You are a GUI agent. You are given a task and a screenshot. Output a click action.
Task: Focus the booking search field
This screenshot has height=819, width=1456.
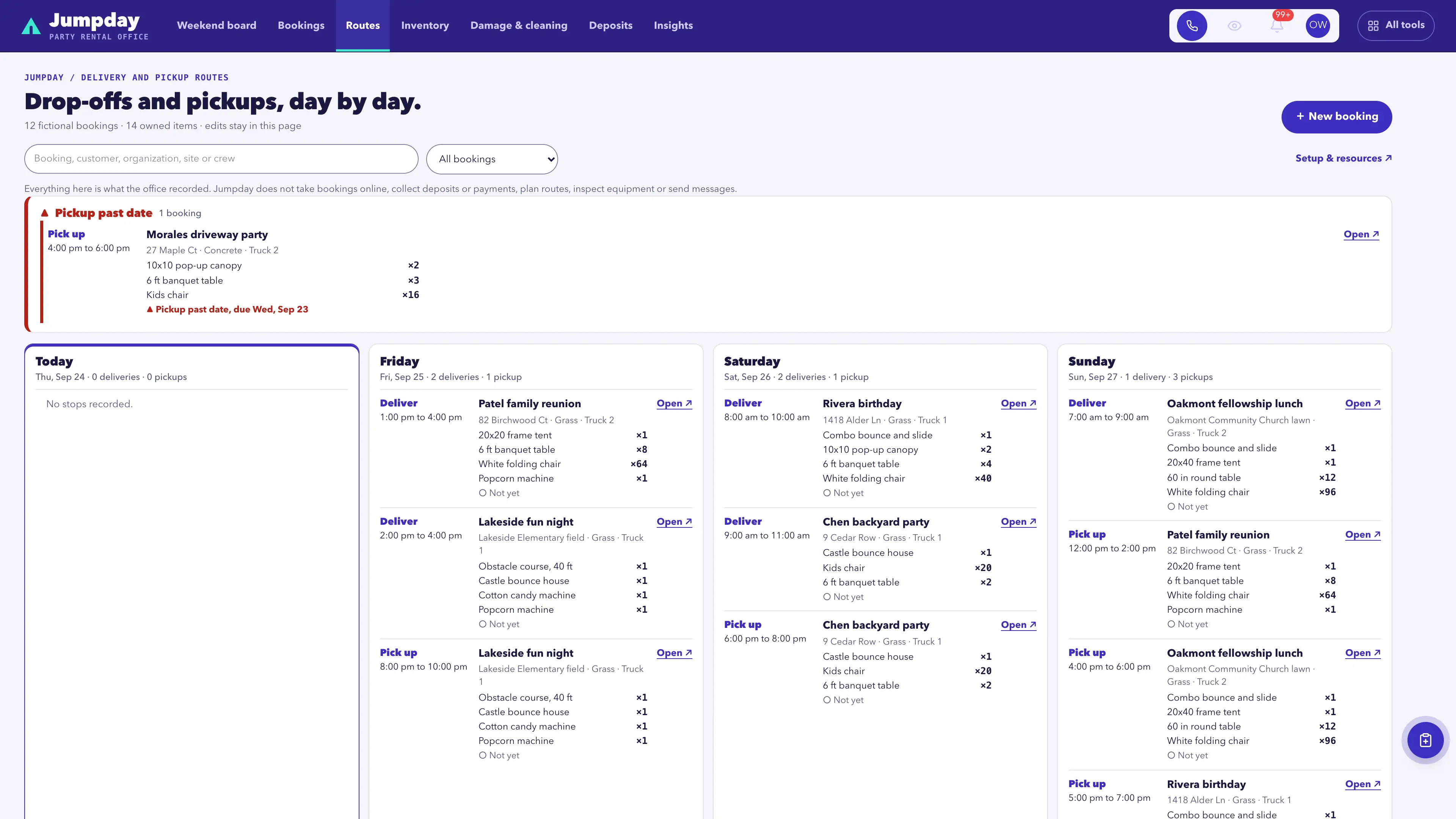click(221, 159)
